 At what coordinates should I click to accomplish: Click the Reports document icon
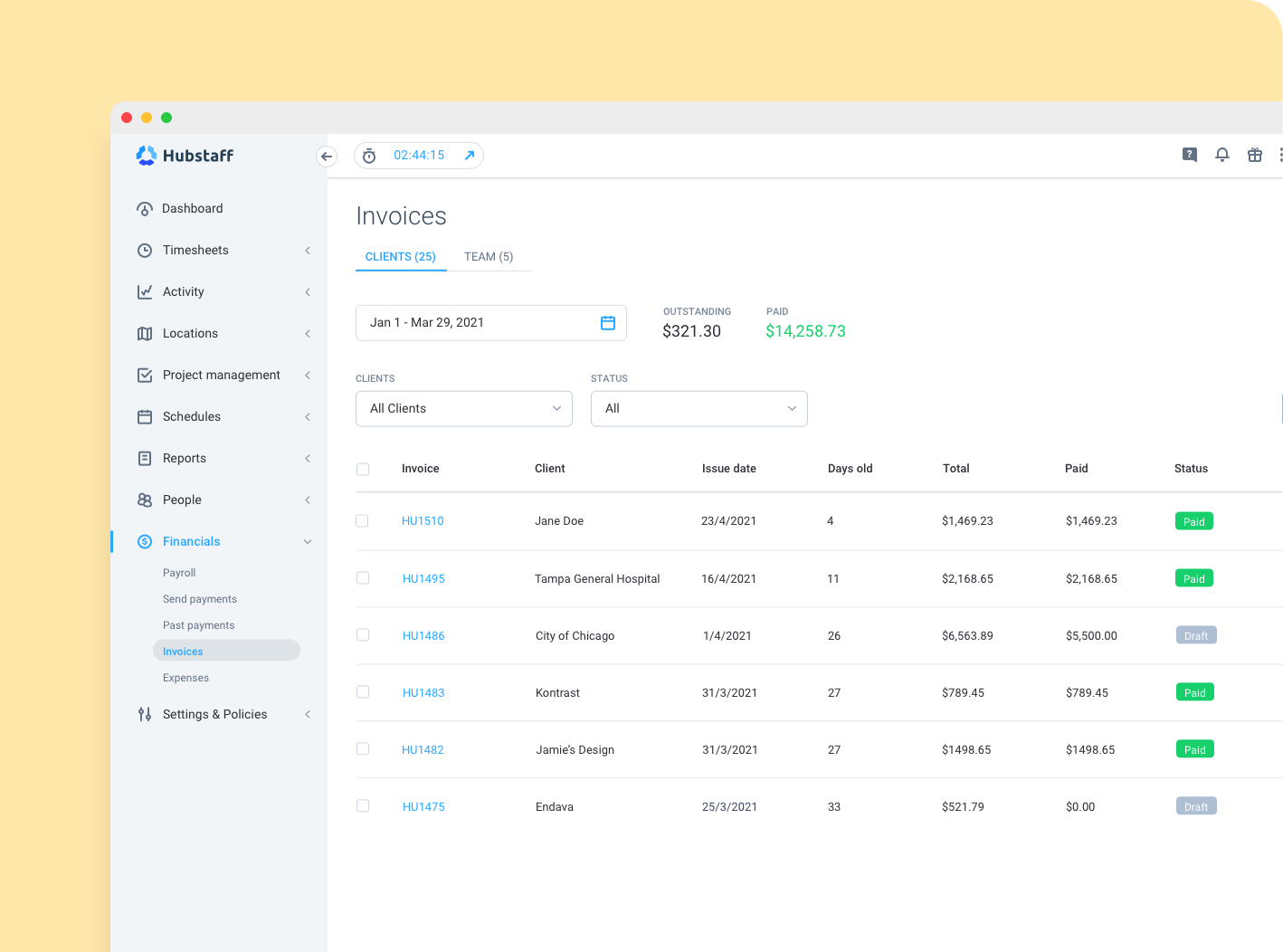click(145, 459)
